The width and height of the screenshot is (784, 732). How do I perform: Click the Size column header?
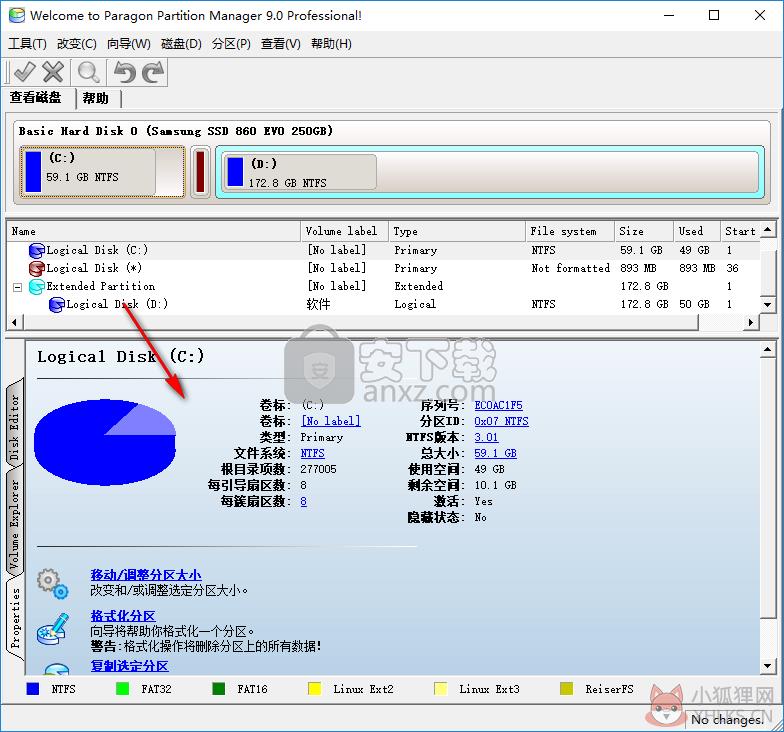coord(644,231)
